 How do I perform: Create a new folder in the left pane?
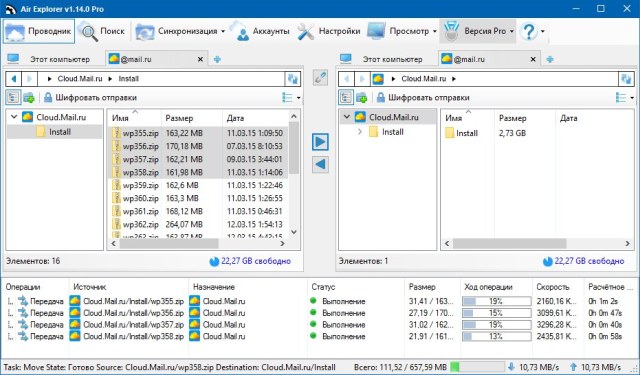[29, 98]
